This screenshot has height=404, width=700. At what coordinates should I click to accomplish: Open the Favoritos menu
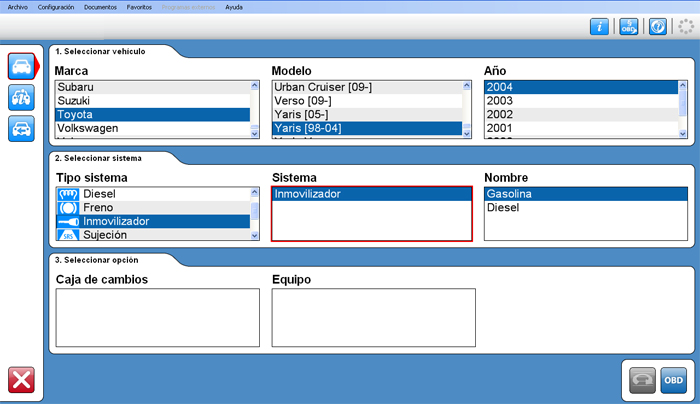coord(139,7)
